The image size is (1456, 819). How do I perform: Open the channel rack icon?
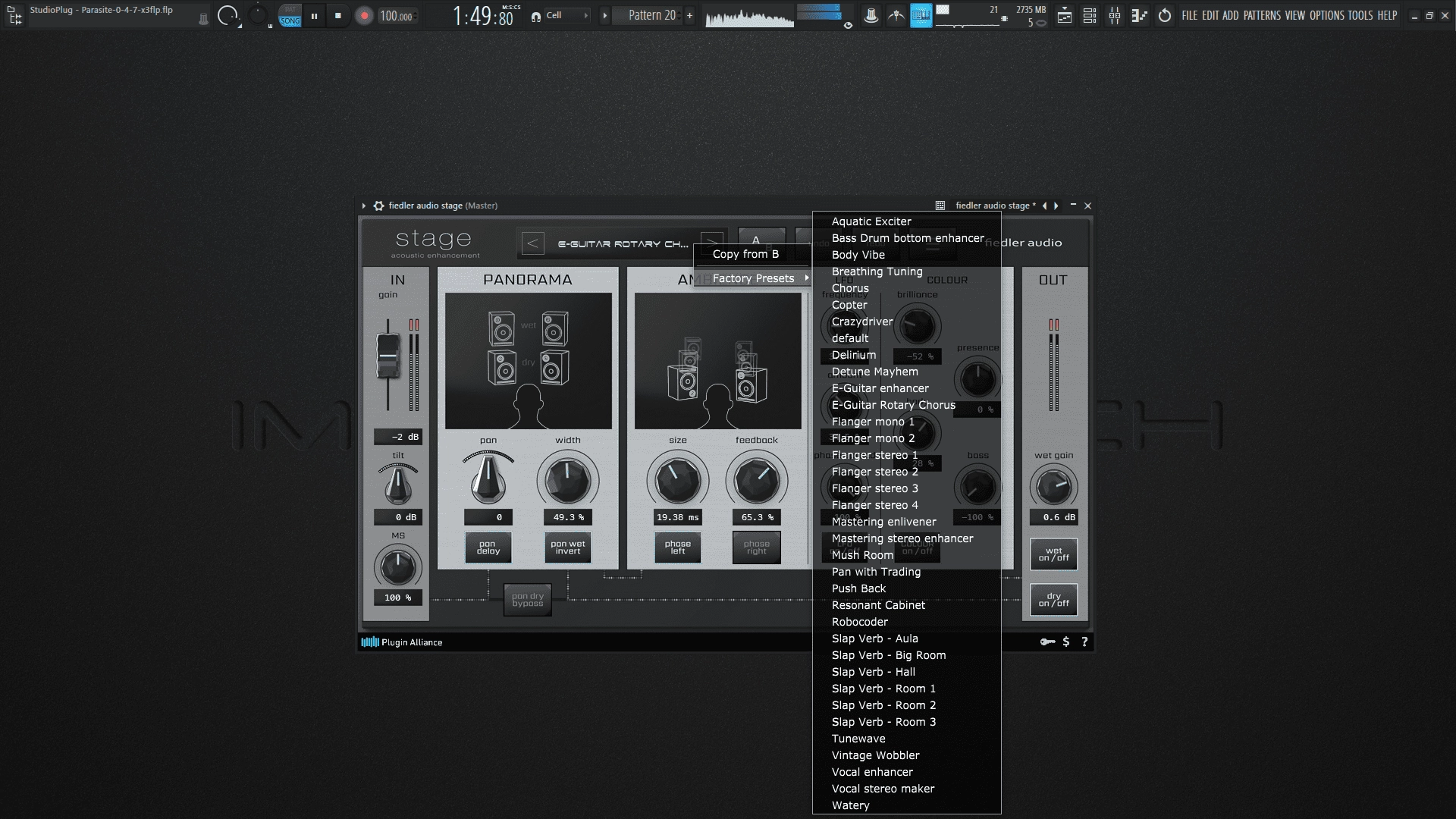[x=1090, y=15]
